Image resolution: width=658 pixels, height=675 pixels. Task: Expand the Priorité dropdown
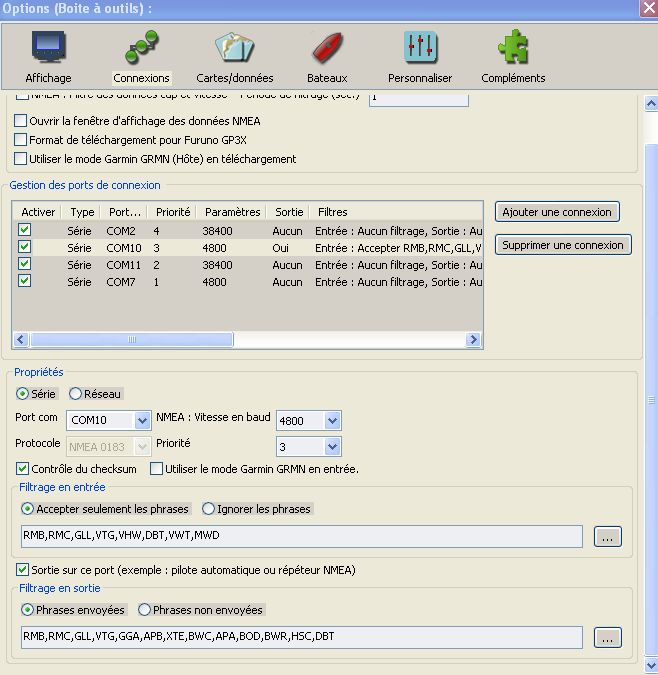point(333,447)
